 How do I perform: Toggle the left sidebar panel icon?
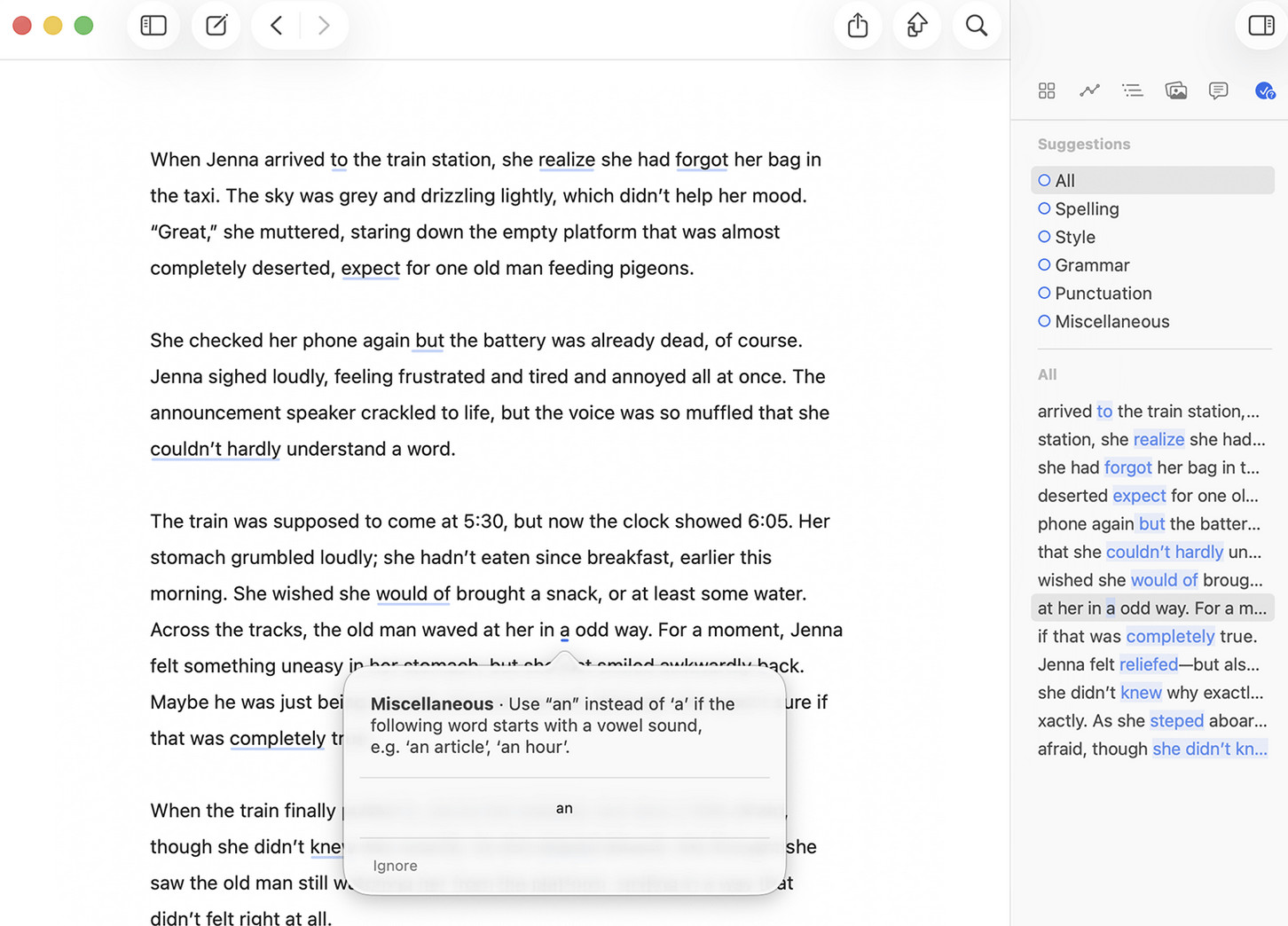tap(153, 26)
